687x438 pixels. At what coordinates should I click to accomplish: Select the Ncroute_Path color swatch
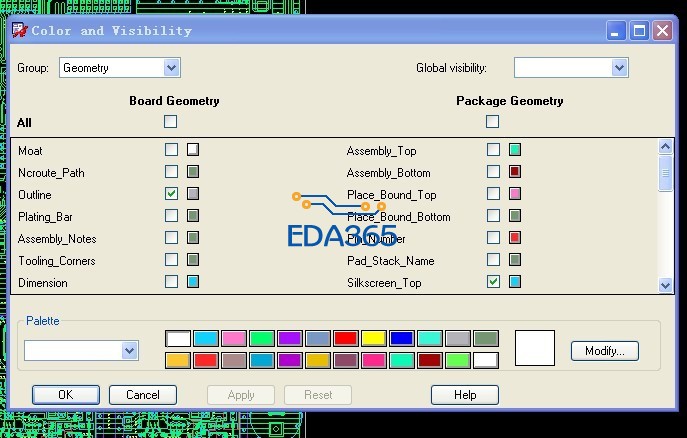193,172
